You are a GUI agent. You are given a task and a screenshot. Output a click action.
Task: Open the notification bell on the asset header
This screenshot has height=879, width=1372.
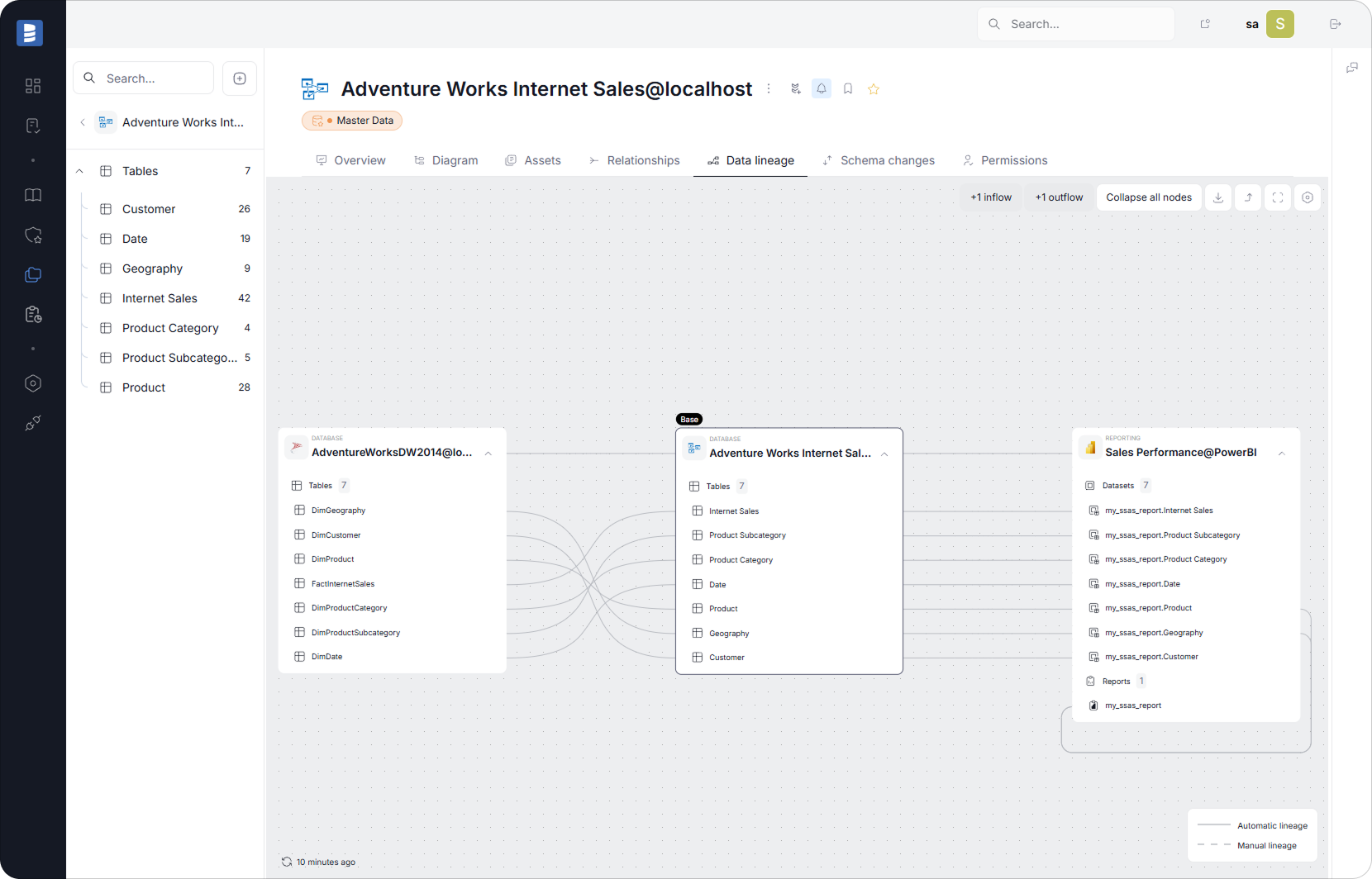(x=821, y=88)
